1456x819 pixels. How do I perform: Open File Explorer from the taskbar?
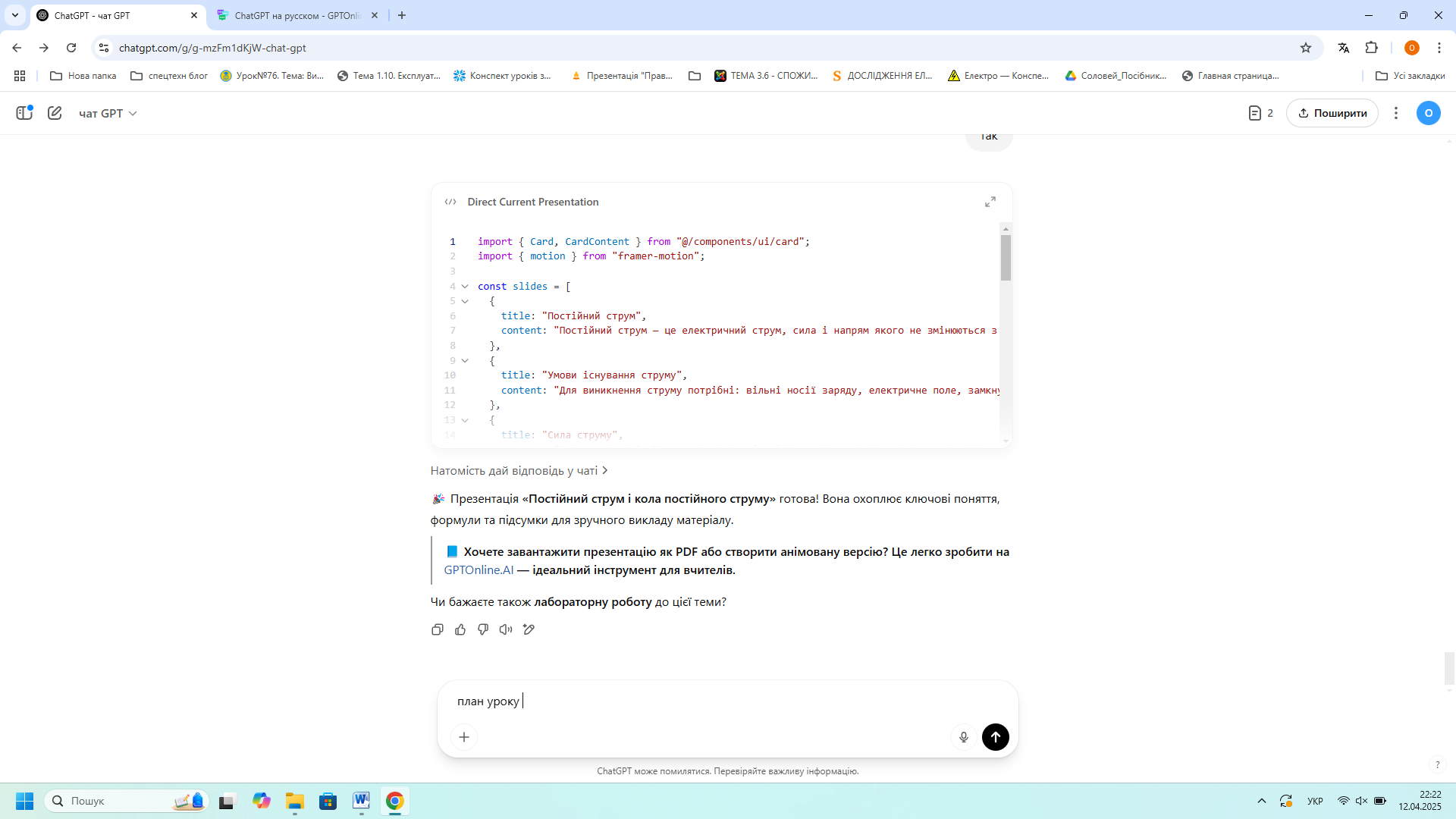pos(295,801)
